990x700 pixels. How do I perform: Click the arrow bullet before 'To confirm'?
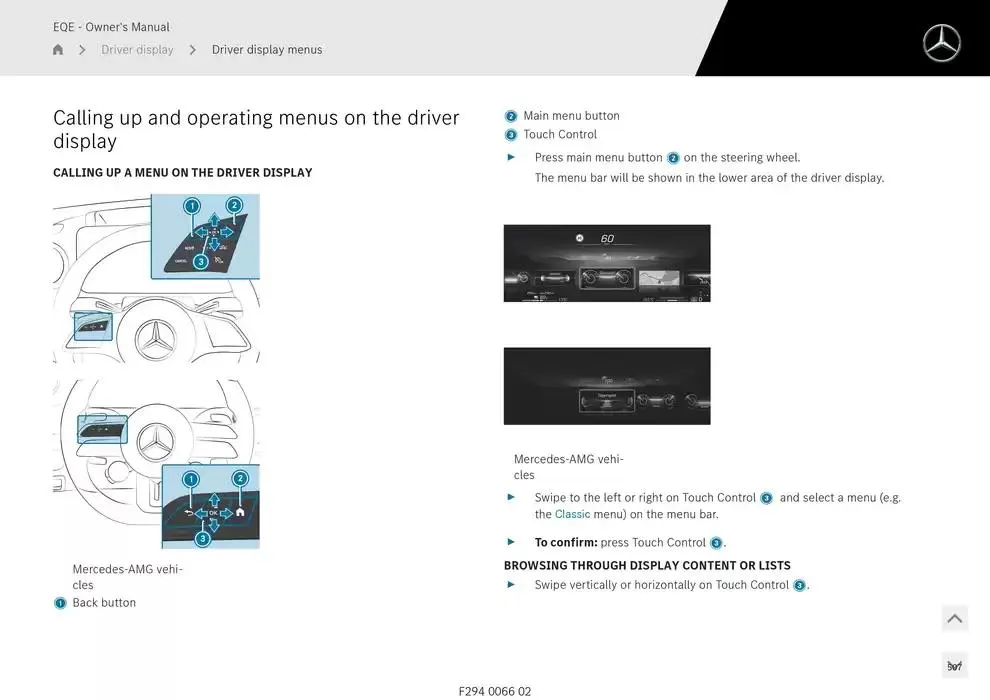point(511,542)
